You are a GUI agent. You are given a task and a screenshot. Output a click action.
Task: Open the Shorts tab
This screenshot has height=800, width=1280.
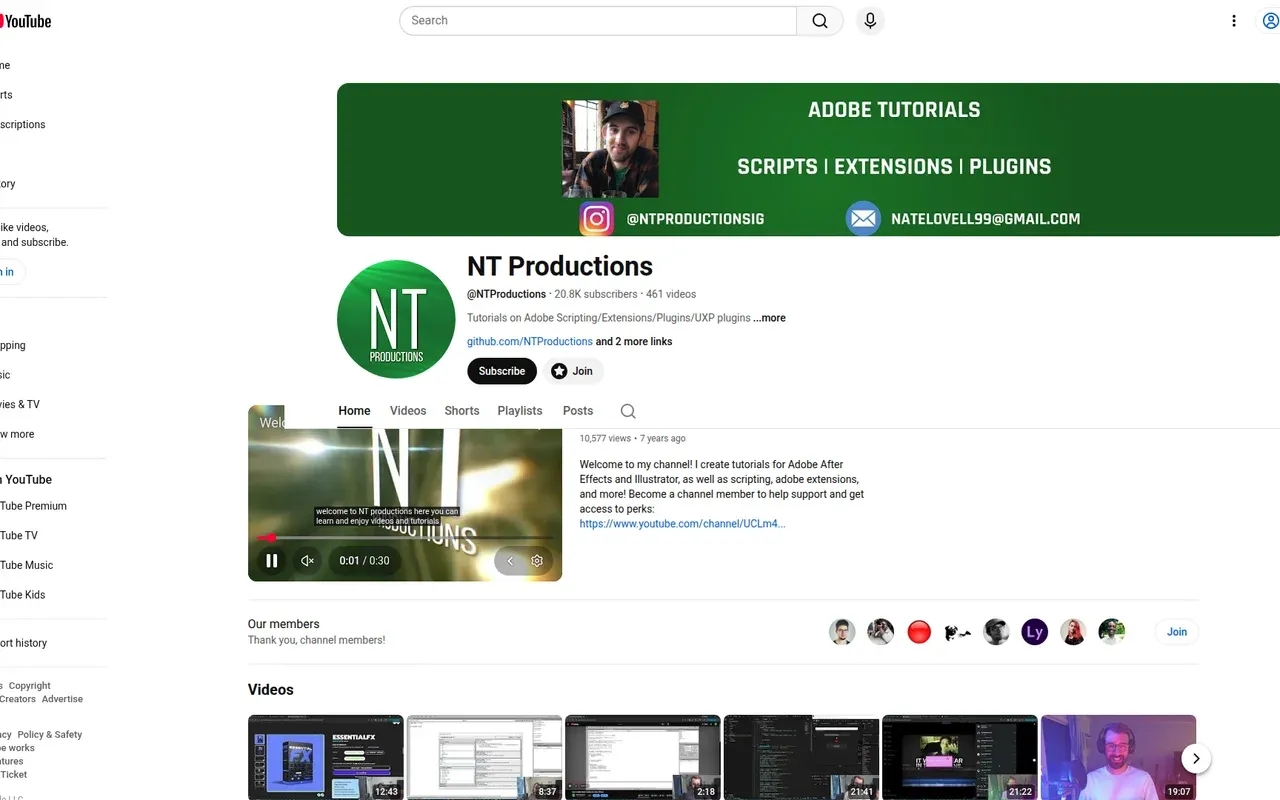462,411
